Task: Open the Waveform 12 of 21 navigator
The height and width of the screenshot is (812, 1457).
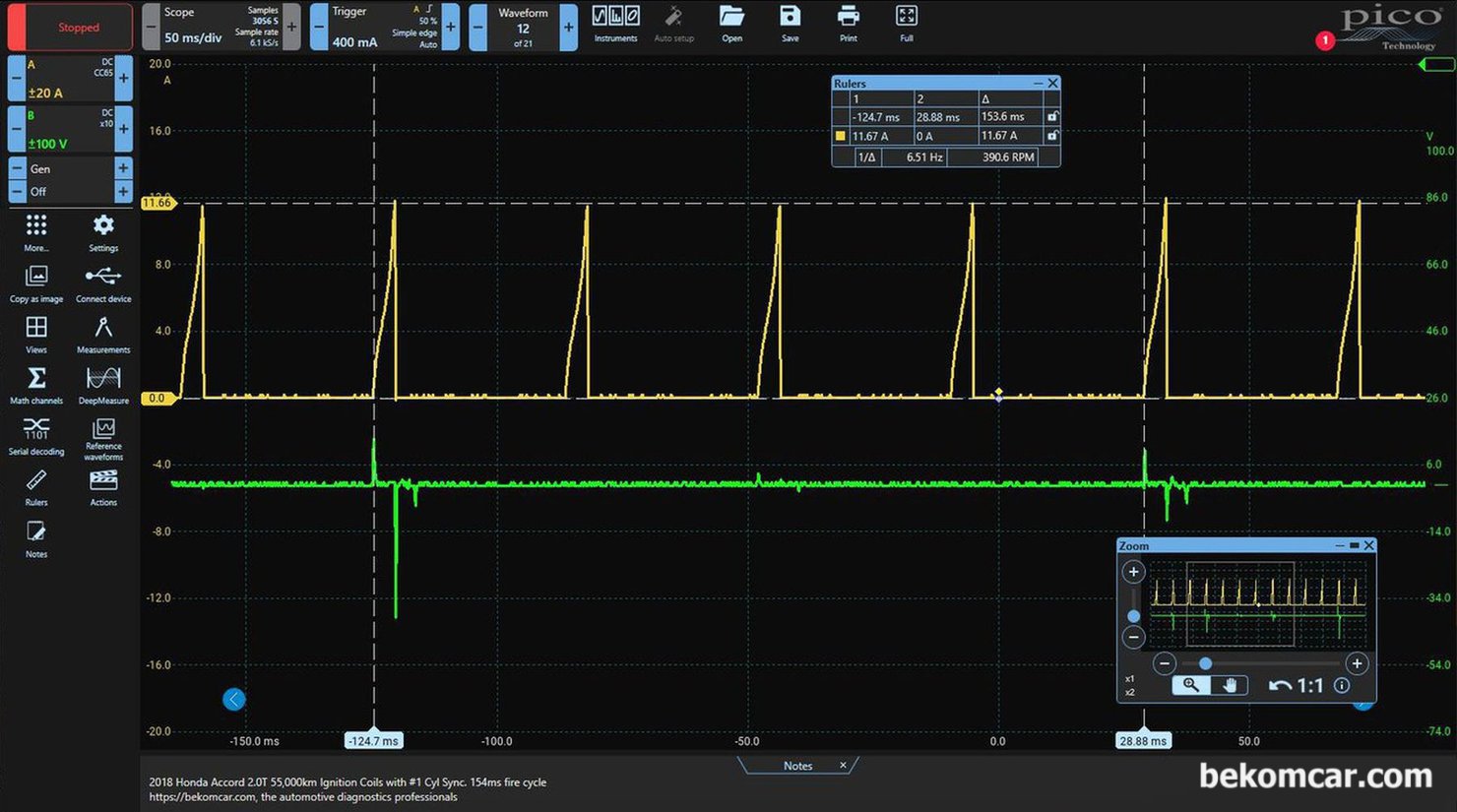Action: (523, 28)
